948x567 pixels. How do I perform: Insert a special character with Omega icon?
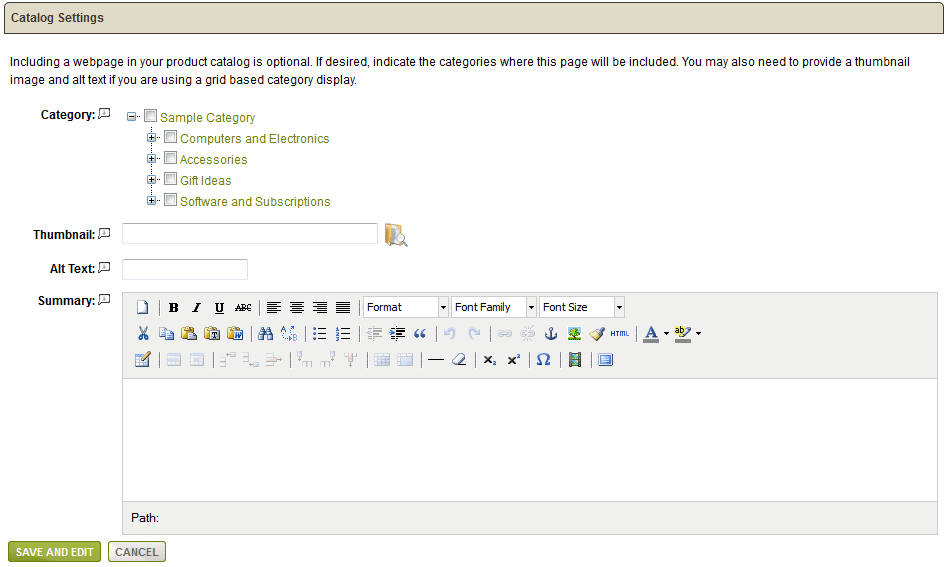pyautogui.click(x=544, y=360)
